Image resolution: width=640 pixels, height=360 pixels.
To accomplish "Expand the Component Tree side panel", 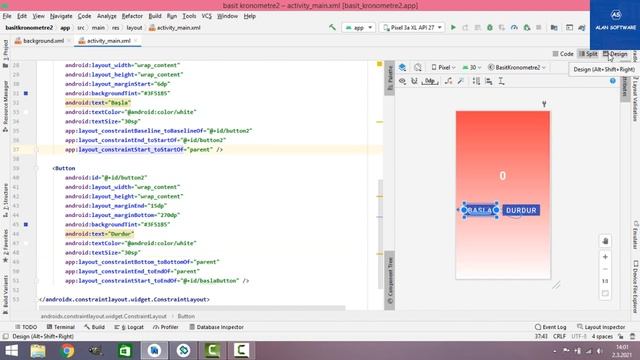I will pyautogui.click(x=390, y=281).
